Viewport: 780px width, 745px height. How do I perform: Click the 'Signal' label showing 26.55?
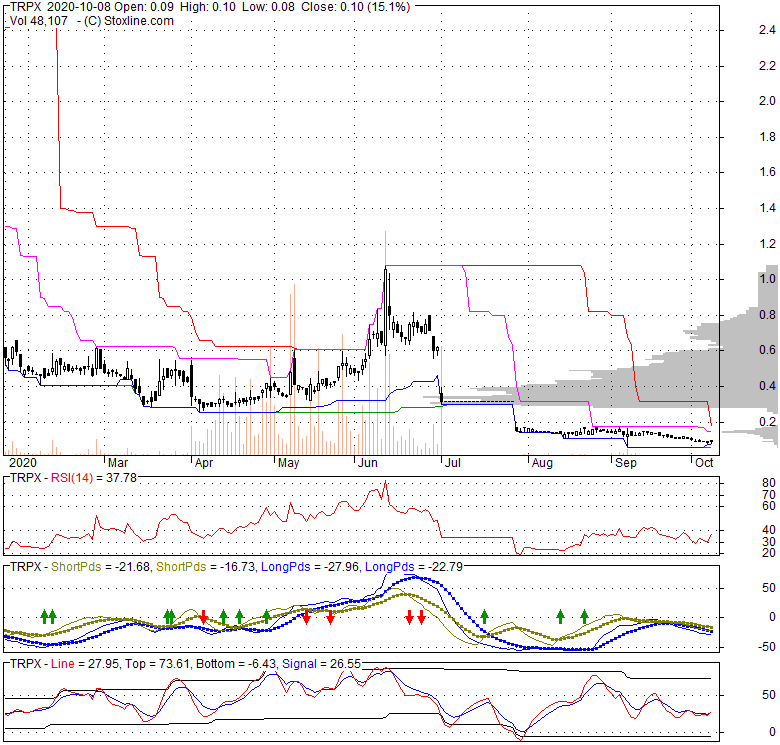click(299, 664)
